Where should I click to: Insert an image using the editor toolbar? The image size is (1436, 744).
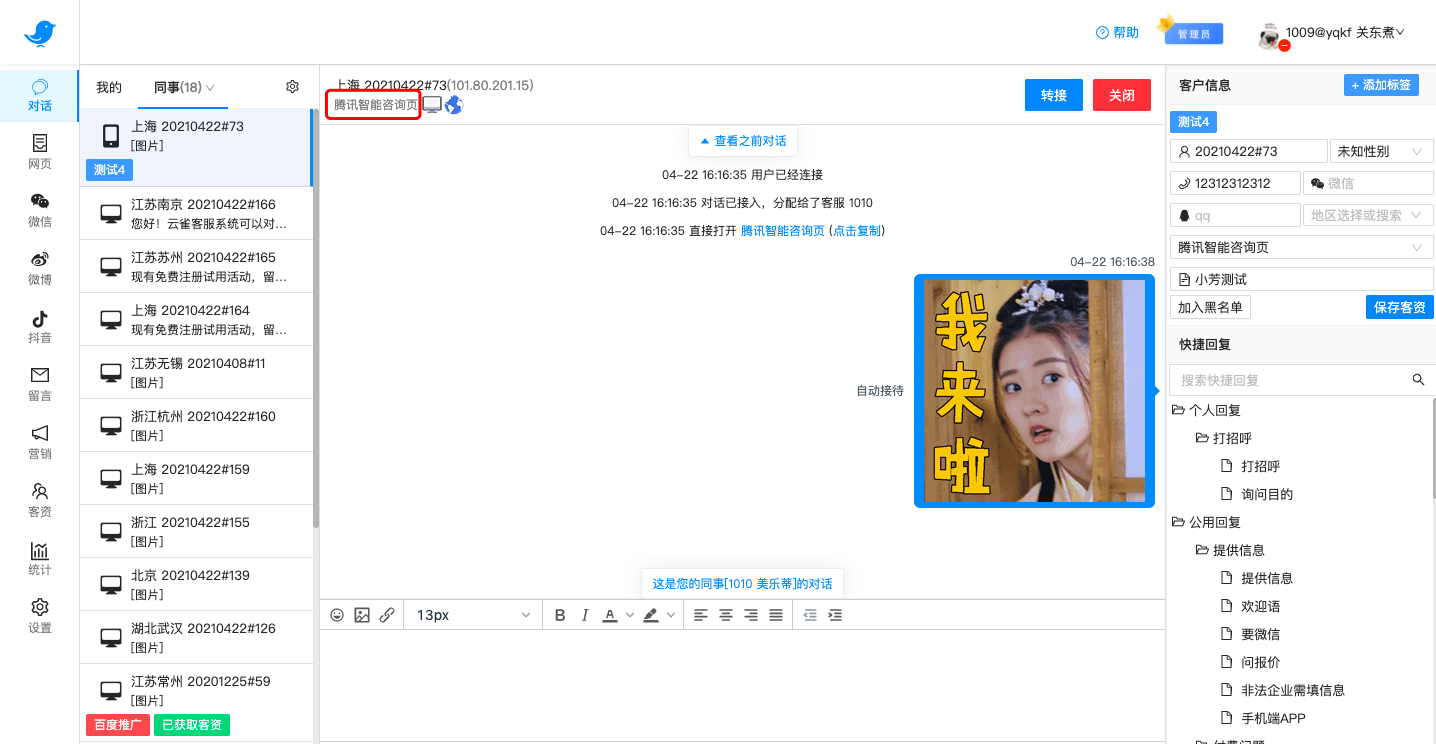[362, 615]
